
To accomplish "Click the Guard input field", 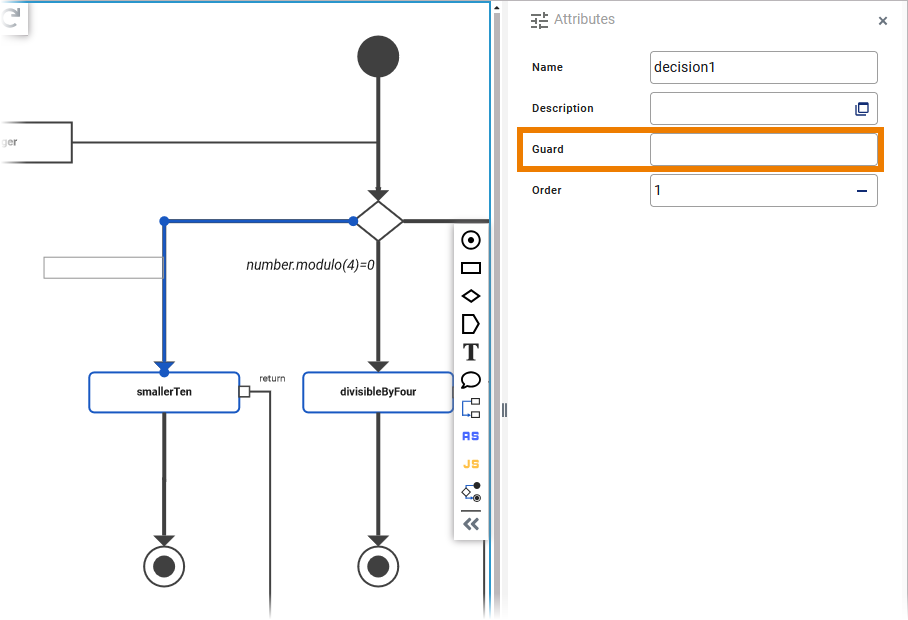I will (x=763, y=150).
